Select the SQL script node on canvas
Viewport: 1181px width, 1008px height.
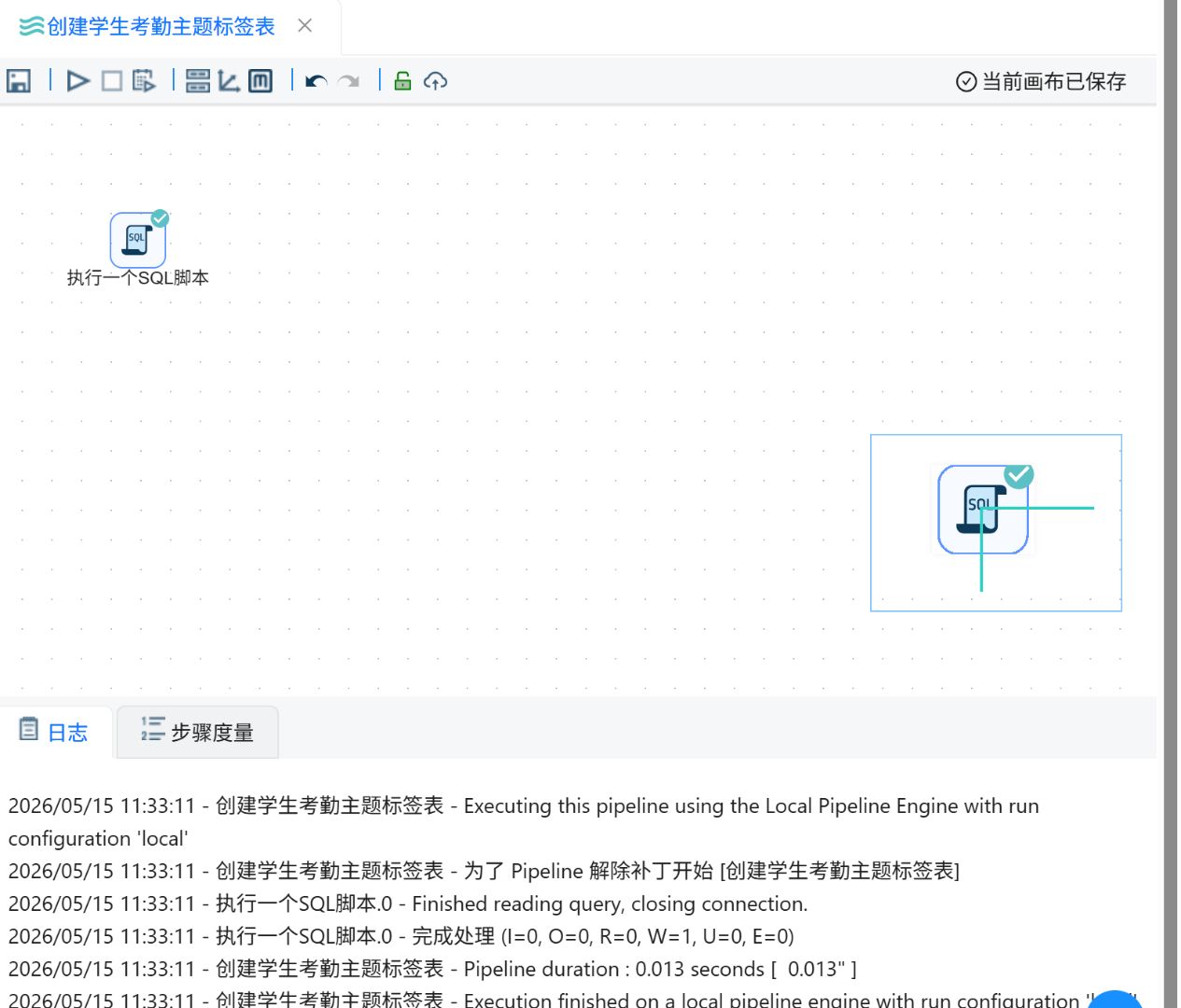pyautogui.click(x=138, y=240)
